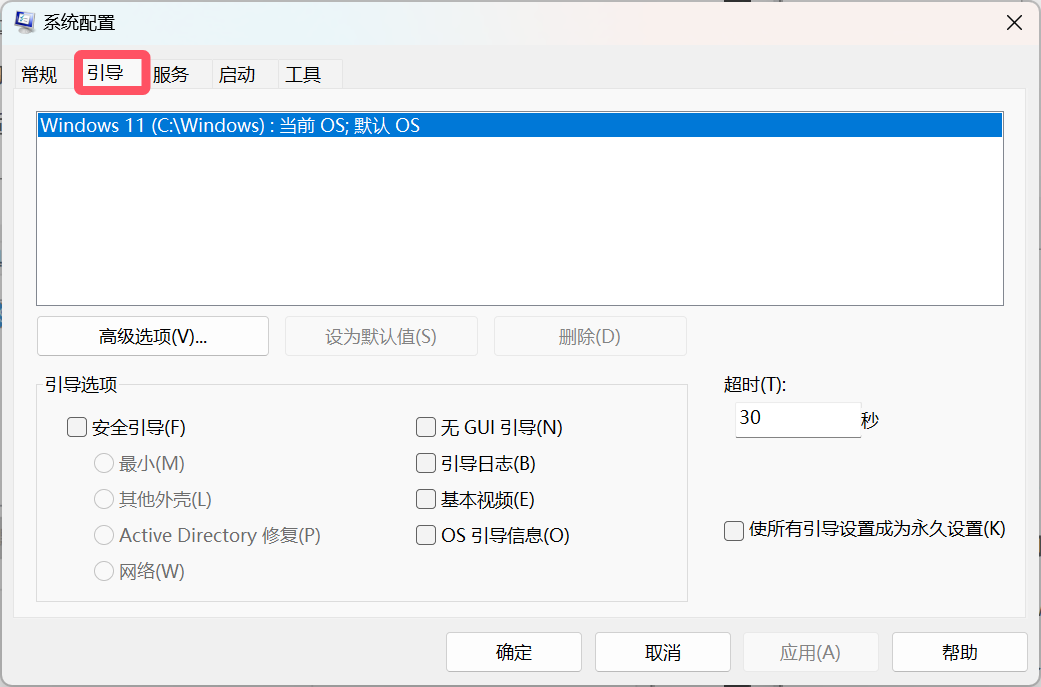This screenshot has height=687, width=1041.
Task: Choose Active Directory 修复(P) option
Action: (x=104, y=535)
